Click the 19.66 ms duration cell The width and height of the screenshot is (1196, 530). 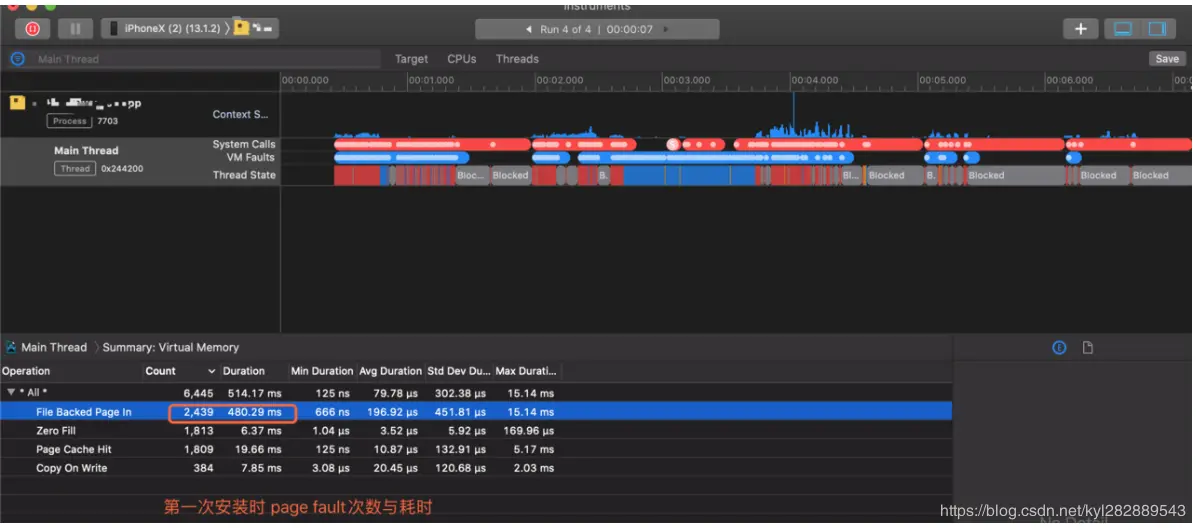pyautogui.click(x=258, y=449)
